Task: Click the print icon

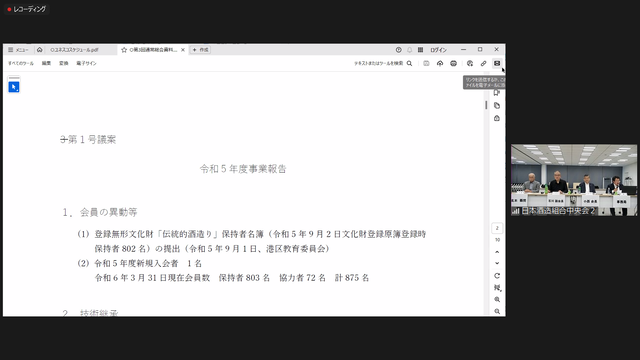Action: pyautogui.click(x=453, y=63)
